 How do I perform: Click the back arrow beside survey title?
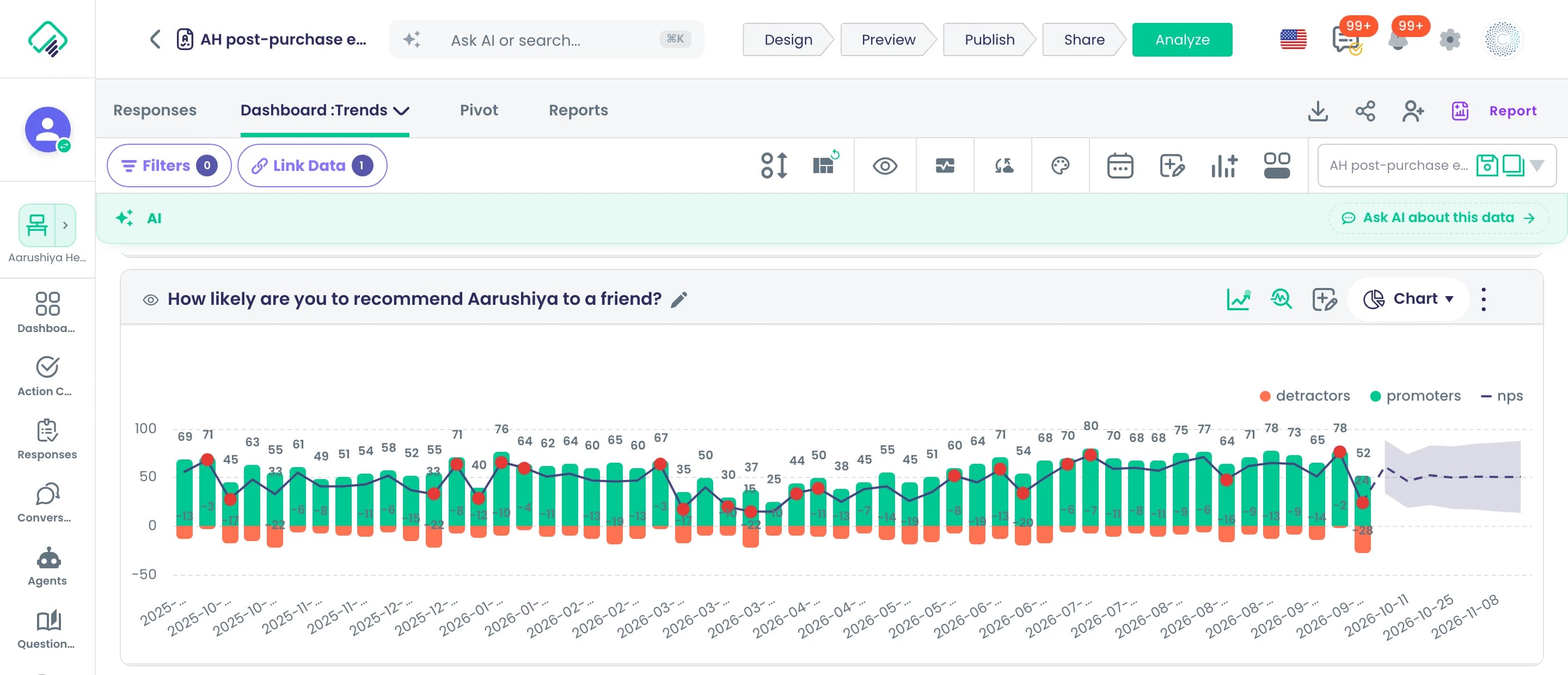point(155,40)
